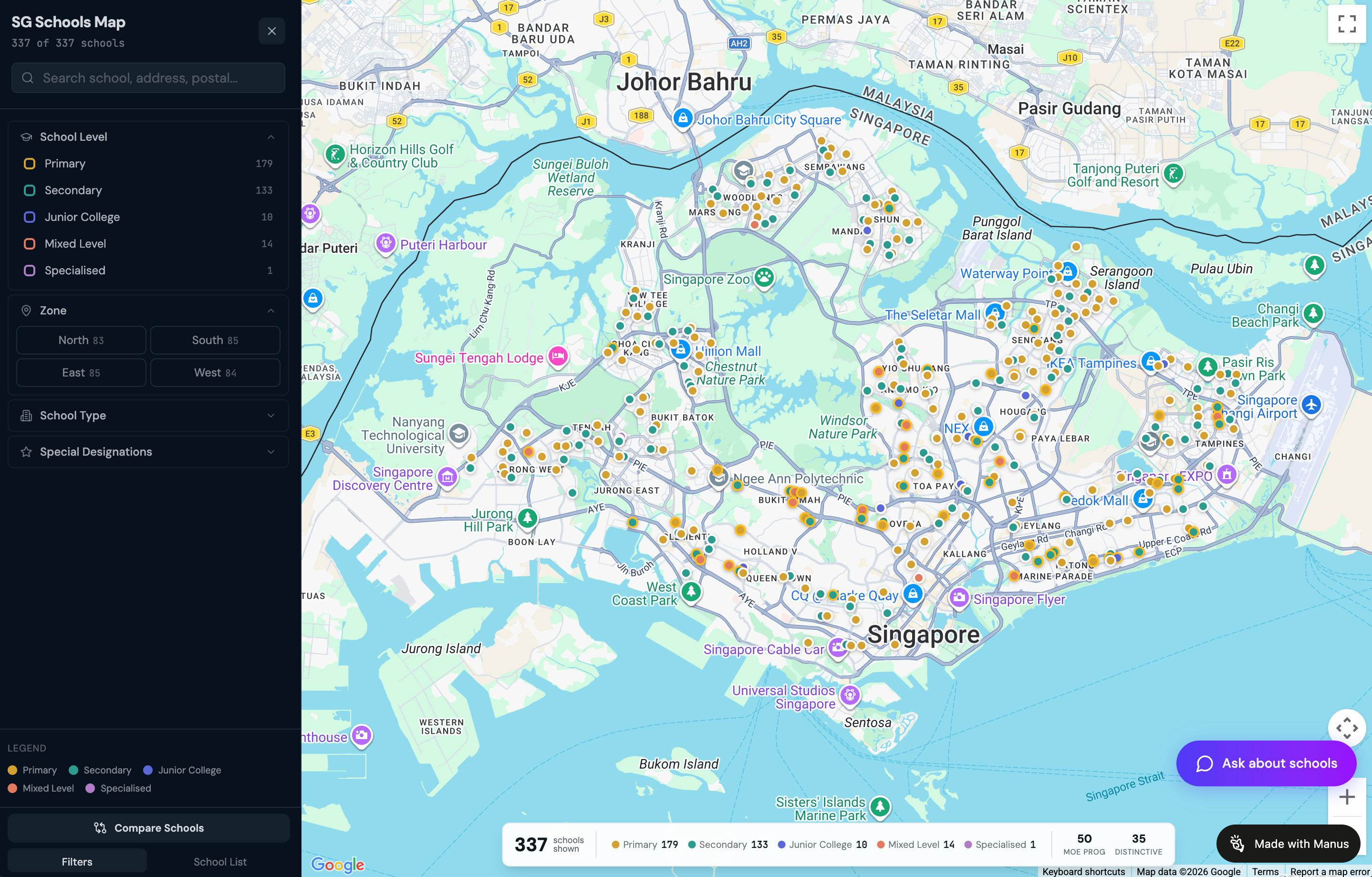The width and height of the screenshot is (1372, 877).
Task: Expand the School Type section
Action: click(148, 416)
